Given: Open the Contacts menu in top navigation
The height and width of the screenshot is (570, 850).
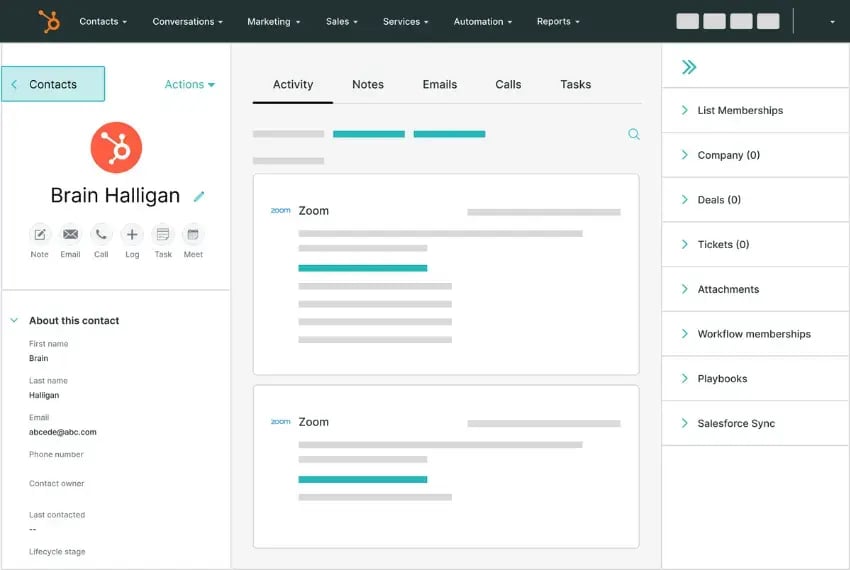Looking at the screenshot, I should (103, 22).
